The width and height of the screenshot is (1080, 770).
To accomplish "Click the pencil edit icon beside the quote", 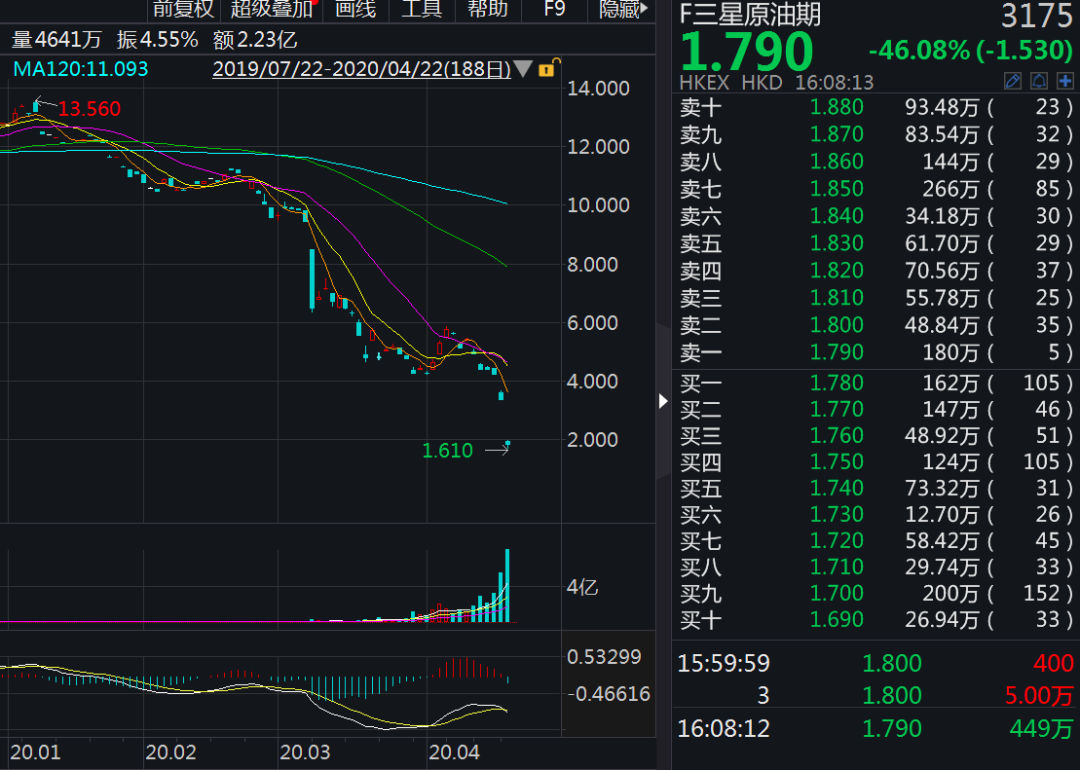I will pyautogui.click(x=1012, y=81).
